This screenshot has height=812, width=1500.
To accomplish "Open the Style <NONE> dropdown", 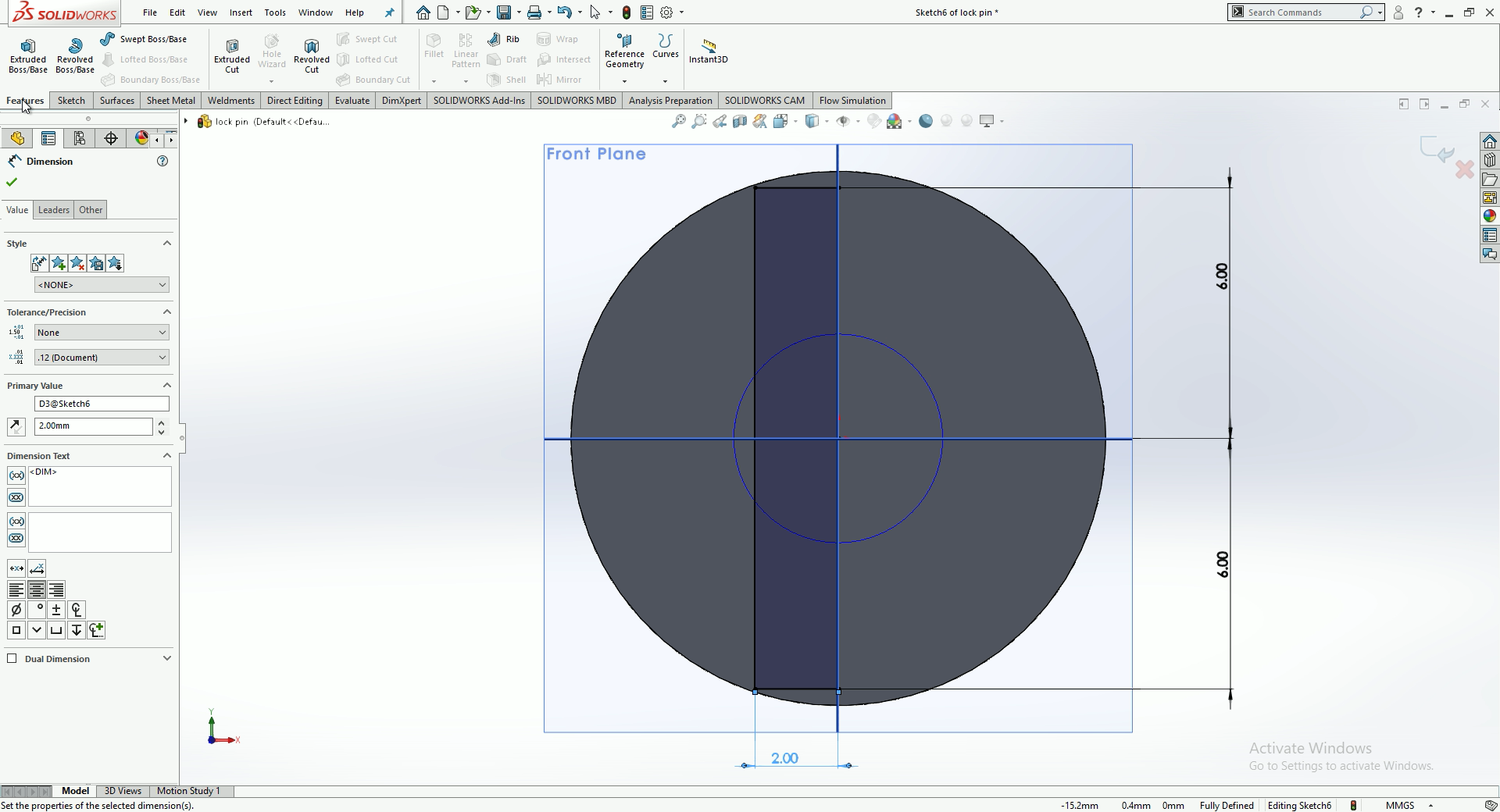I will coord(102,285).
